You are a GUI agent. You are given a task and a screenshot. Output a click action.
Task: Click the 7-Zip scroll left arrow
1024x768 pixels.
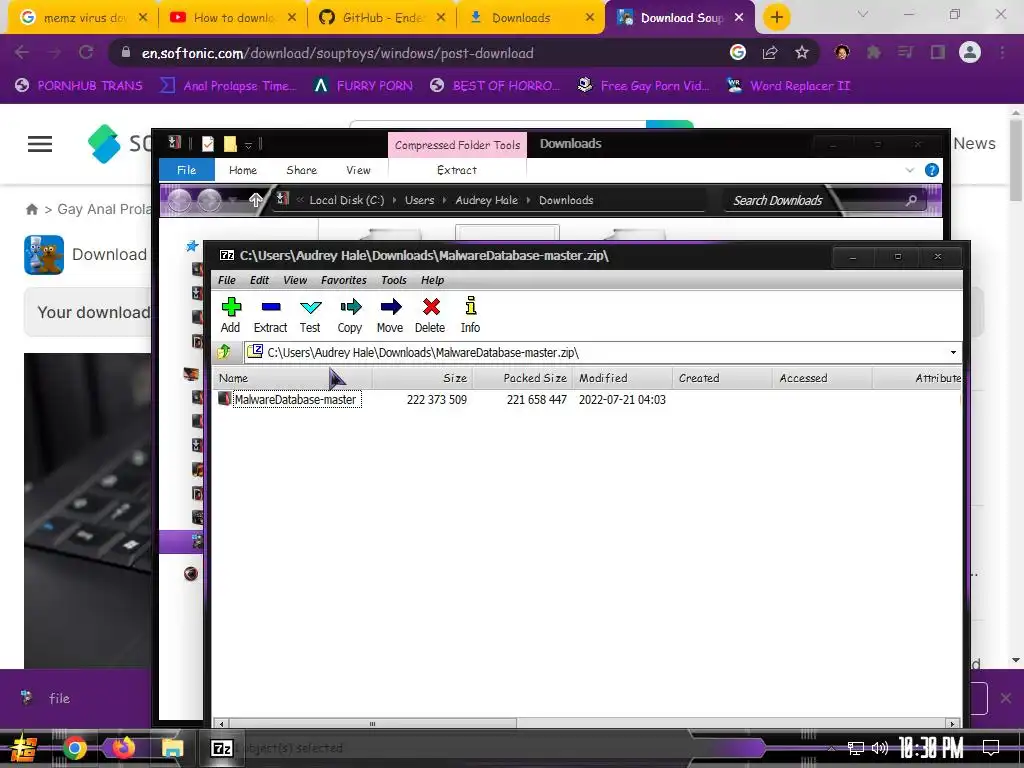pos(221,724)
